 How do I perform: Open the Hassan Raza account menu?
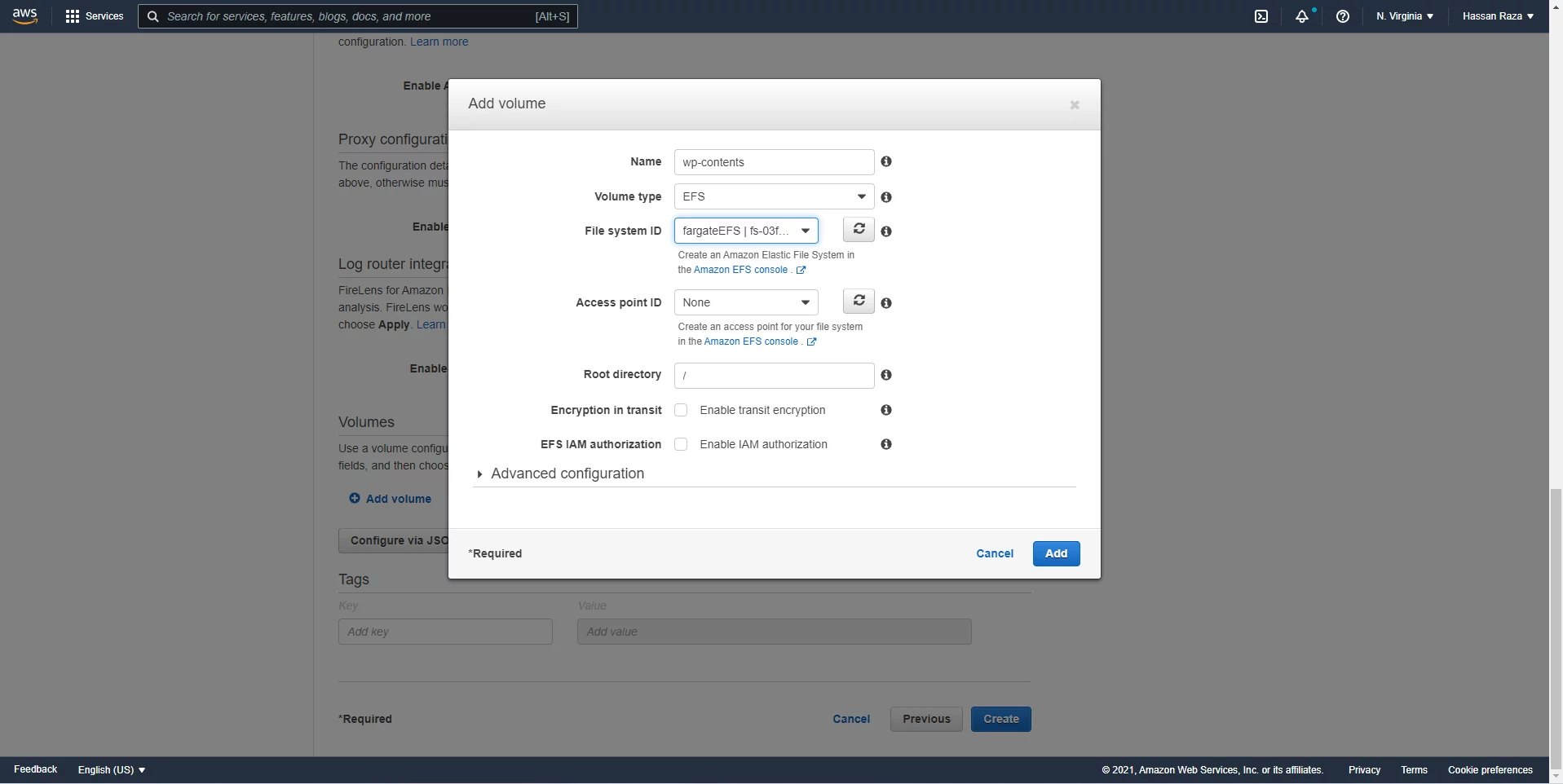coord(1498,16)
